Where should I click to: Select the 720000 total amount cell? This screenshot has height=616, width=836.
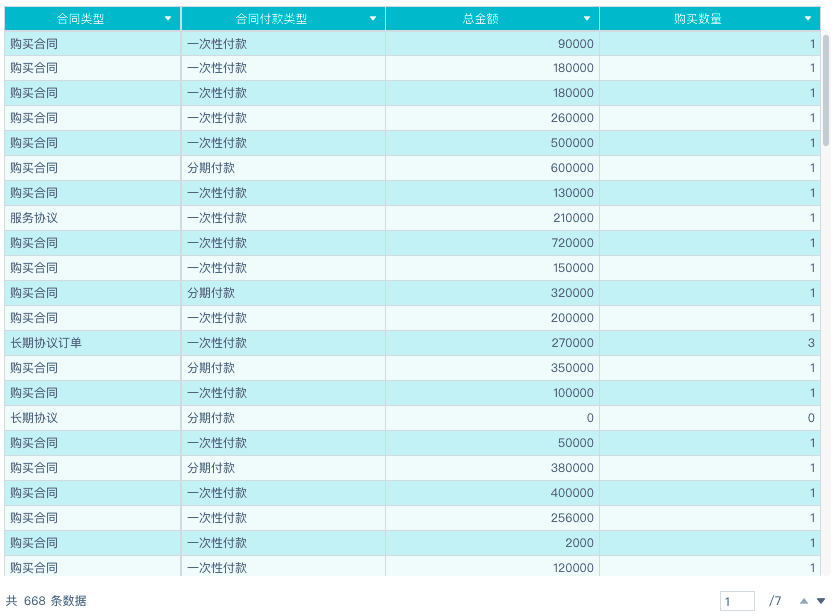point(573,243)
